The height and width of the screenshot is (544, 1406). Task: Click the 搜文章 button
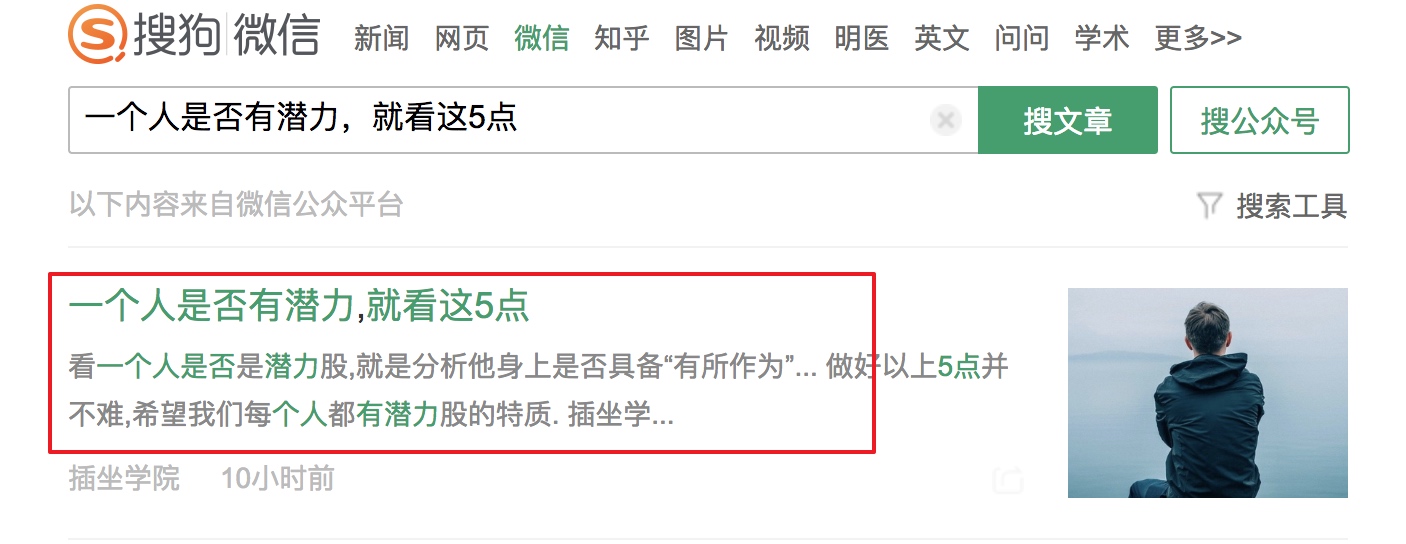(1067, 120)
